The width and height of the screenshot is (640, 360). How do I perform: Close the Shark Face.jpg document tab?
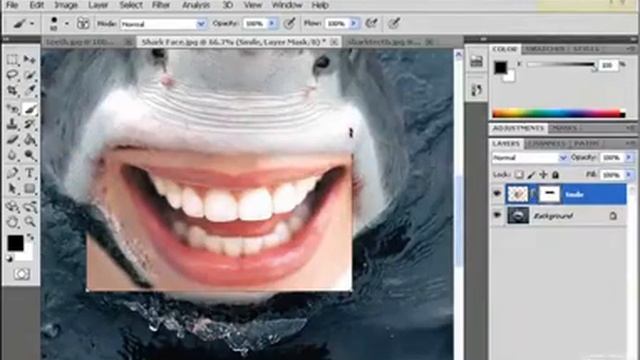[334, 42]
